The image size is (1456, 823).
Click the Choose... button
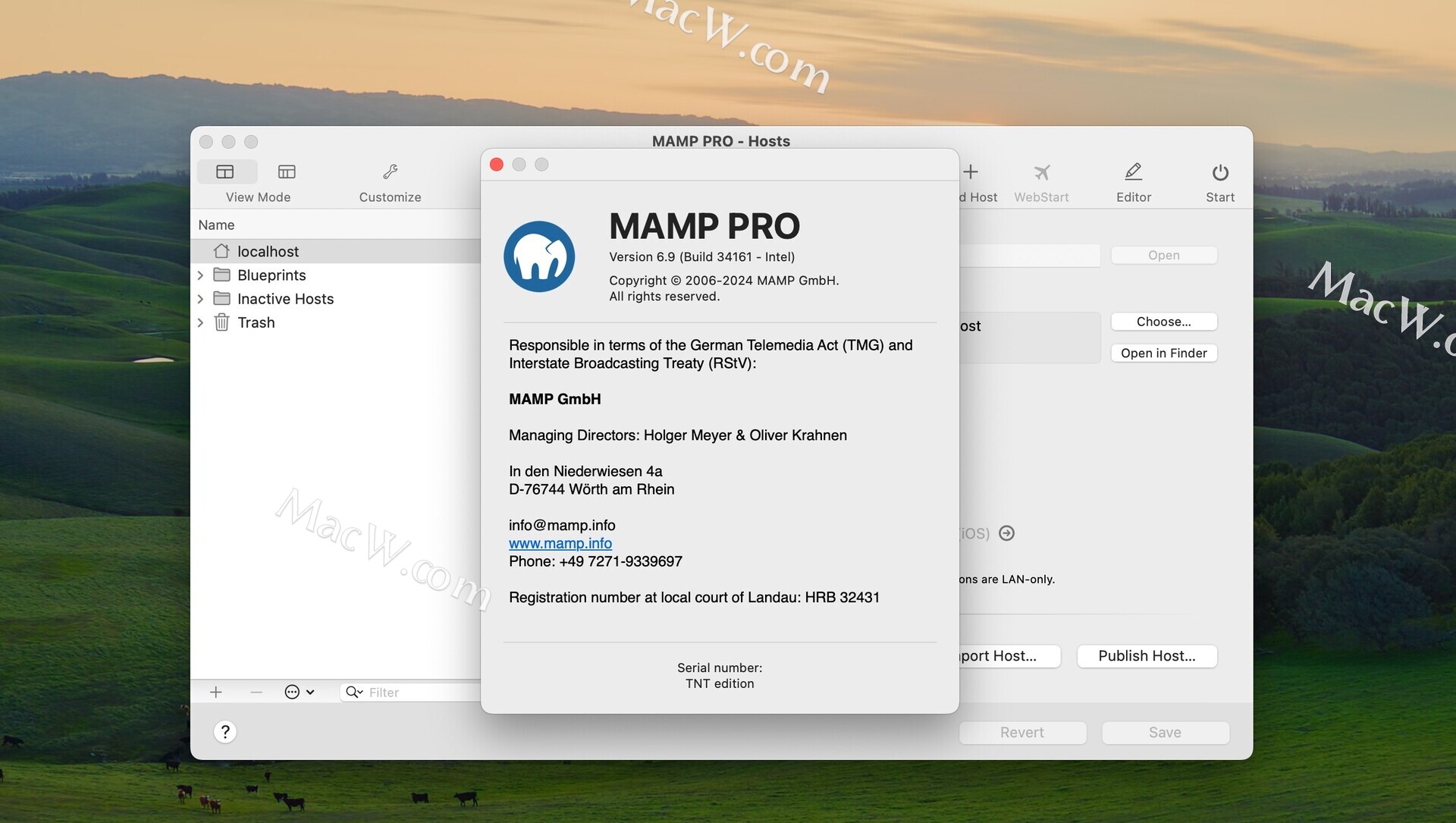point(1164,322)
